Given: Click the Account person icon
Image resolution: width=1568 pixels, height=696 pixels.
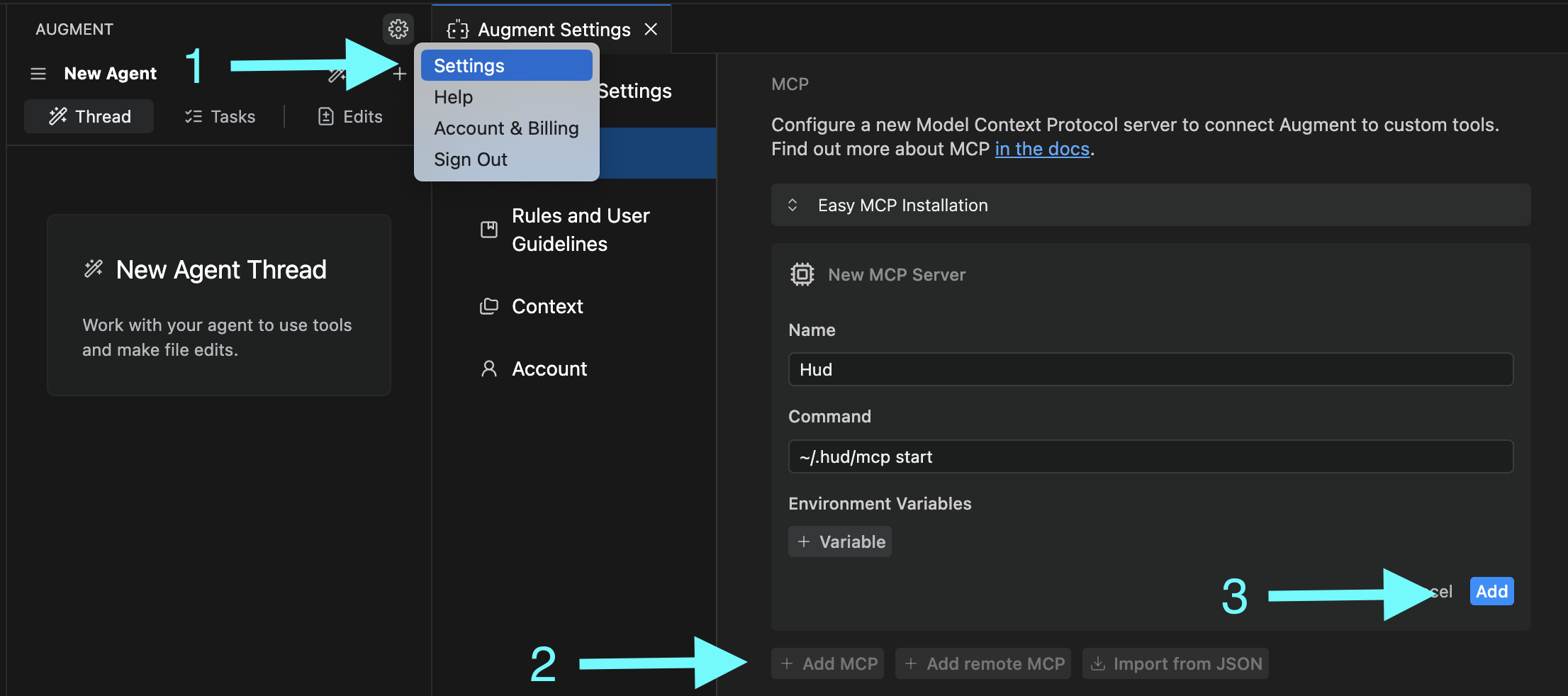Looking at the screenshot, I should click(489, 369).
